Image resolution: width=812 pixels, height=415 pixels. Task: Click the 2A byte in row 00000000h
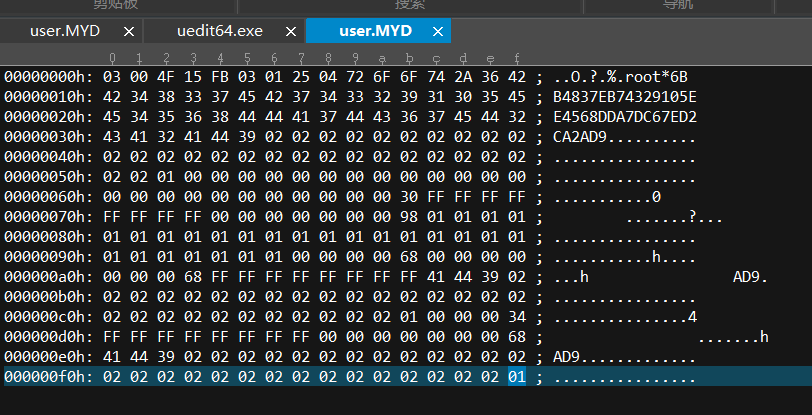tap(463, 77)
